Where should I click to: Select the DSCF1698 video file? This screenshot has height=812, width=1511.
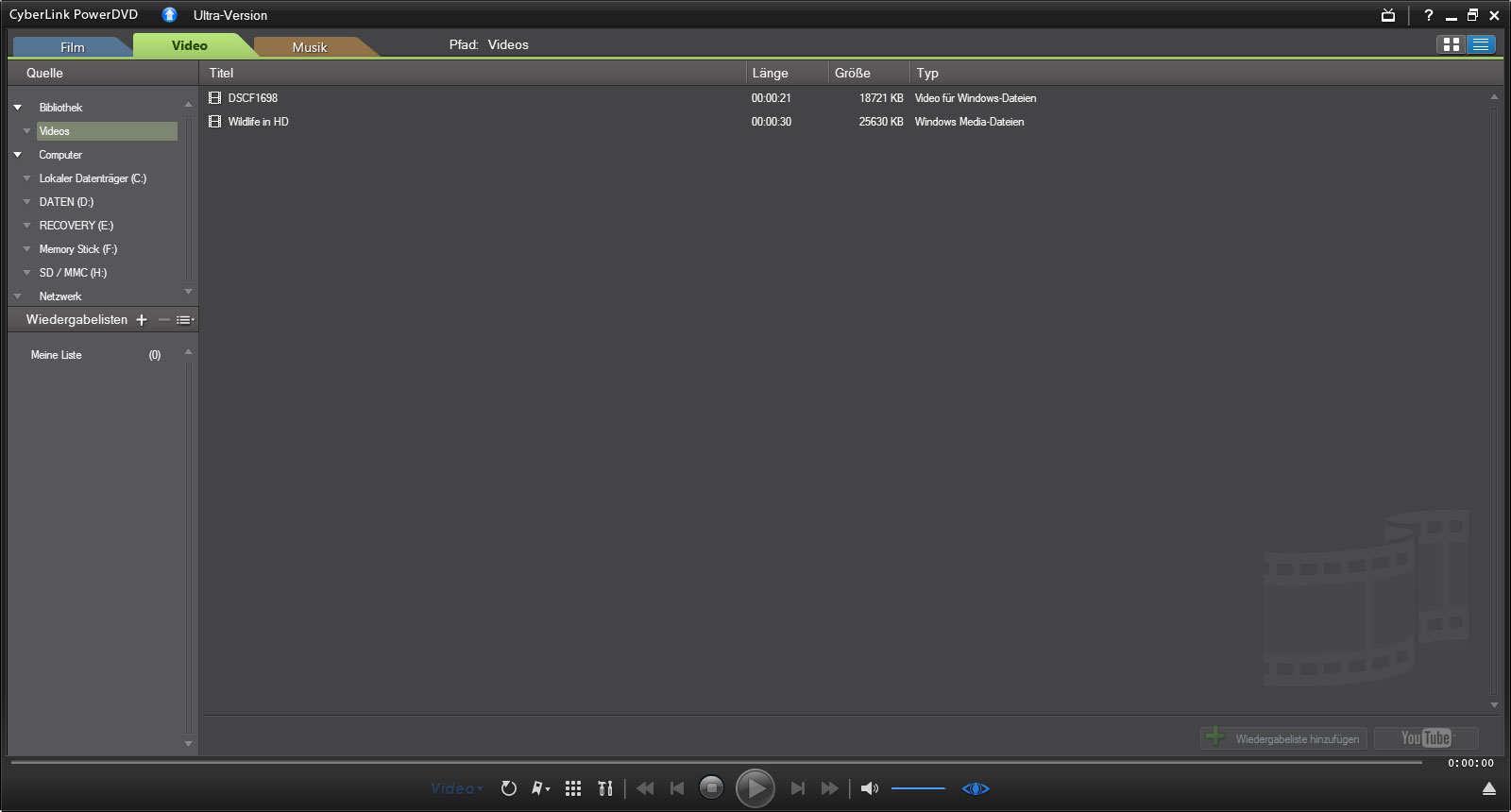pos(253,98)
